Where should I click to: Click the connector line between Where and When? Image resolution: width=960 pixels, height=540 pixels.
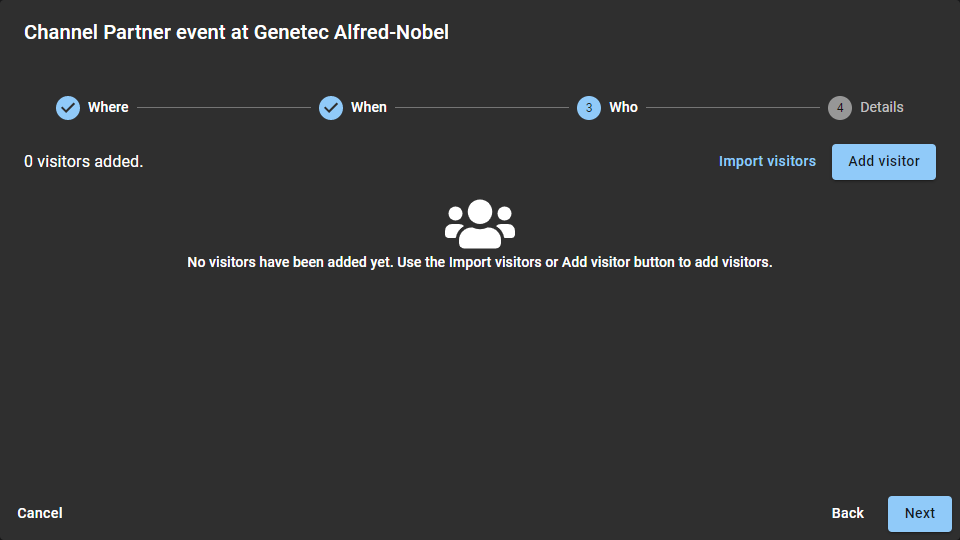224,107
